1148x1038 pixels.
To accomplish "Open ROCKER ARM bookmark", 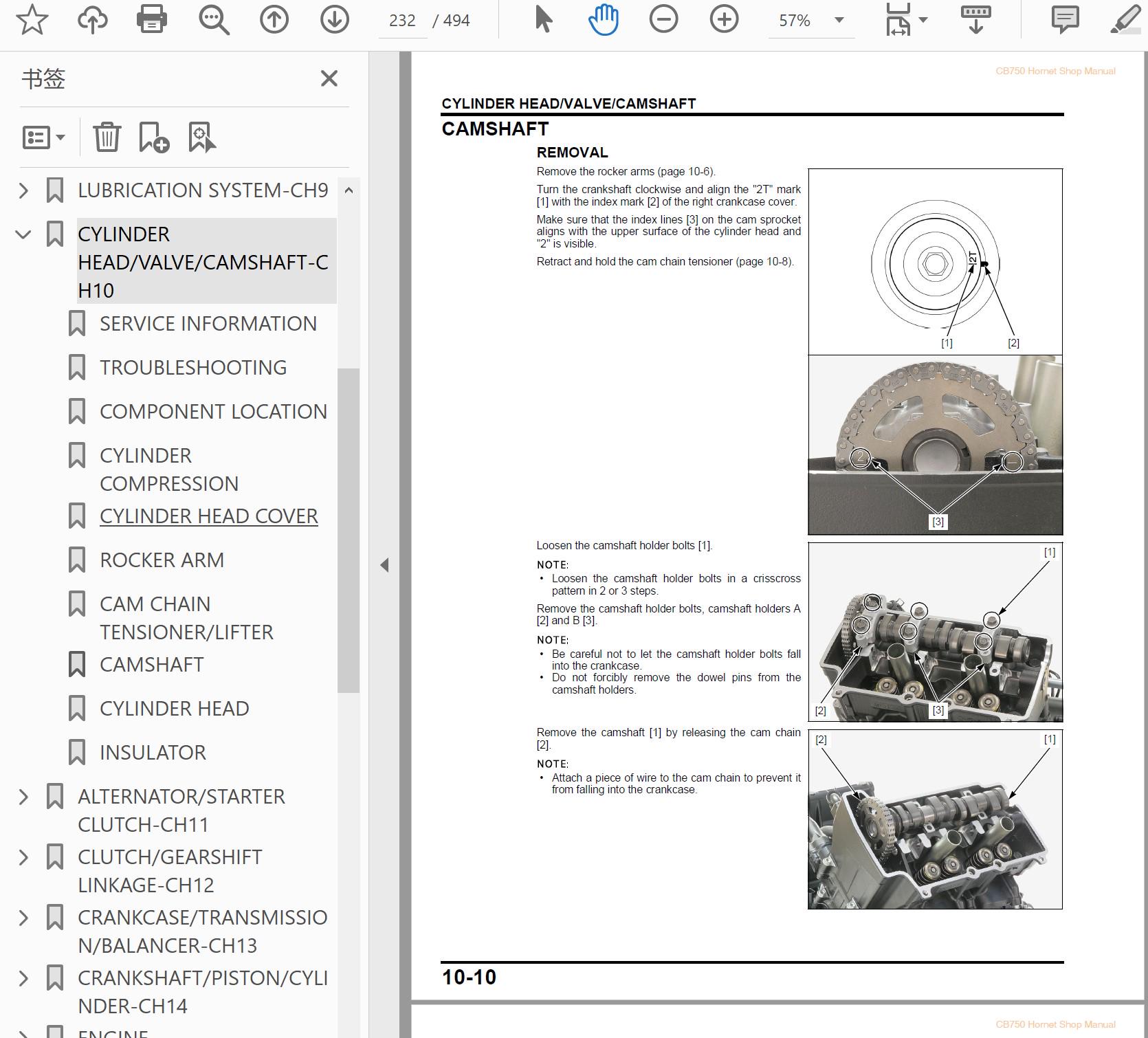I will (x=162, y=560).
